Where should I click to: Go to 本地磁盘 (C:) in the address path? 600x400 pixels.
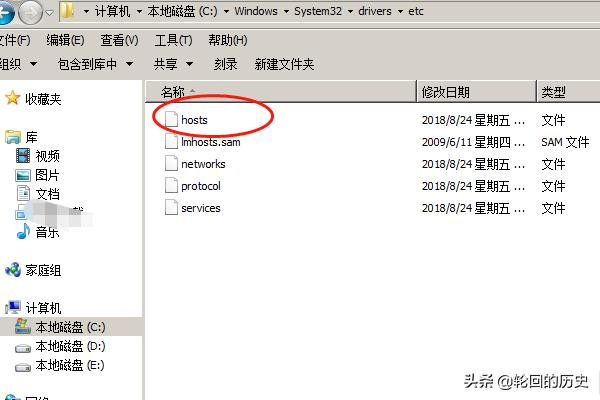point(182,11)
